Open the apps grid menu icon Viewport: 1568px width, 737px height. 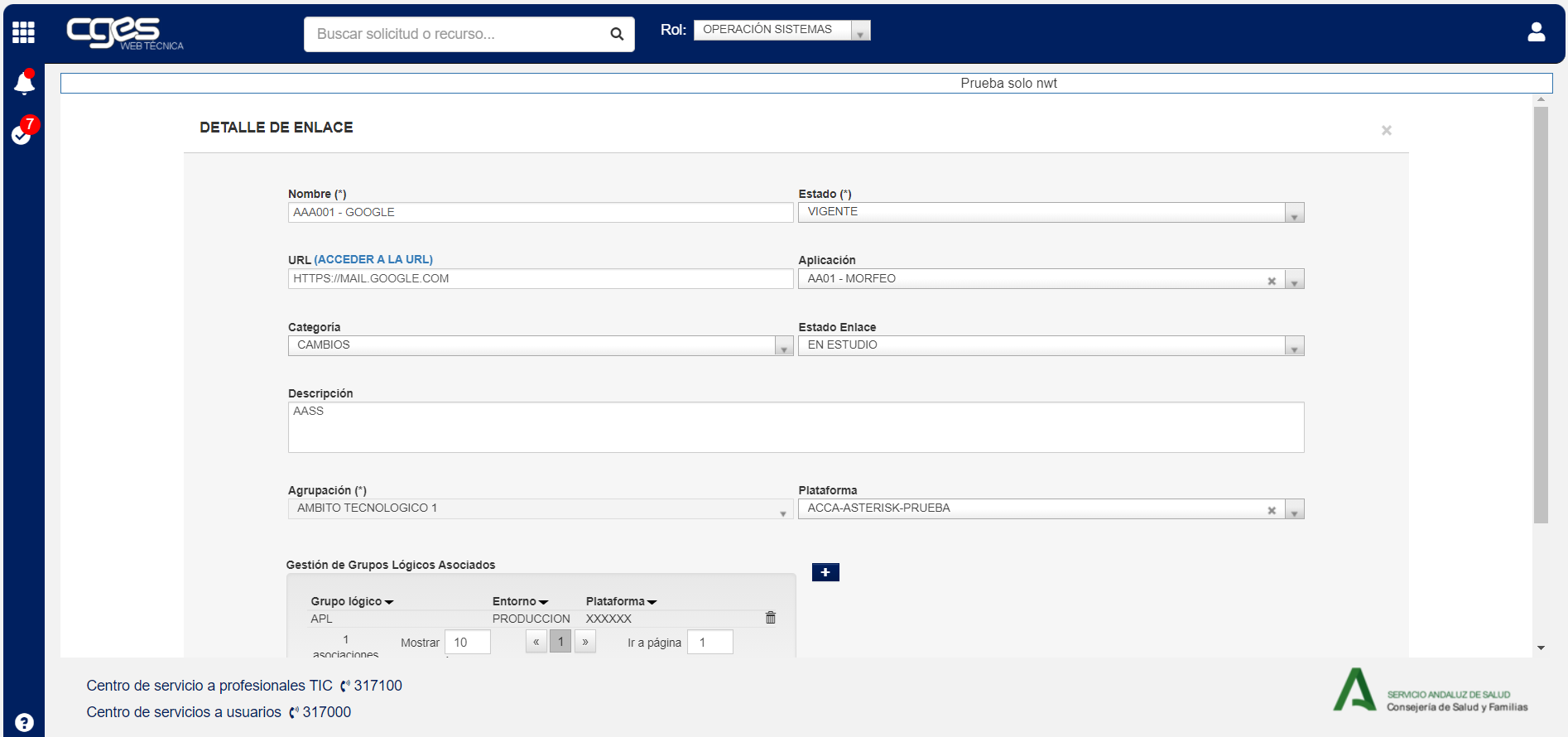23,32
